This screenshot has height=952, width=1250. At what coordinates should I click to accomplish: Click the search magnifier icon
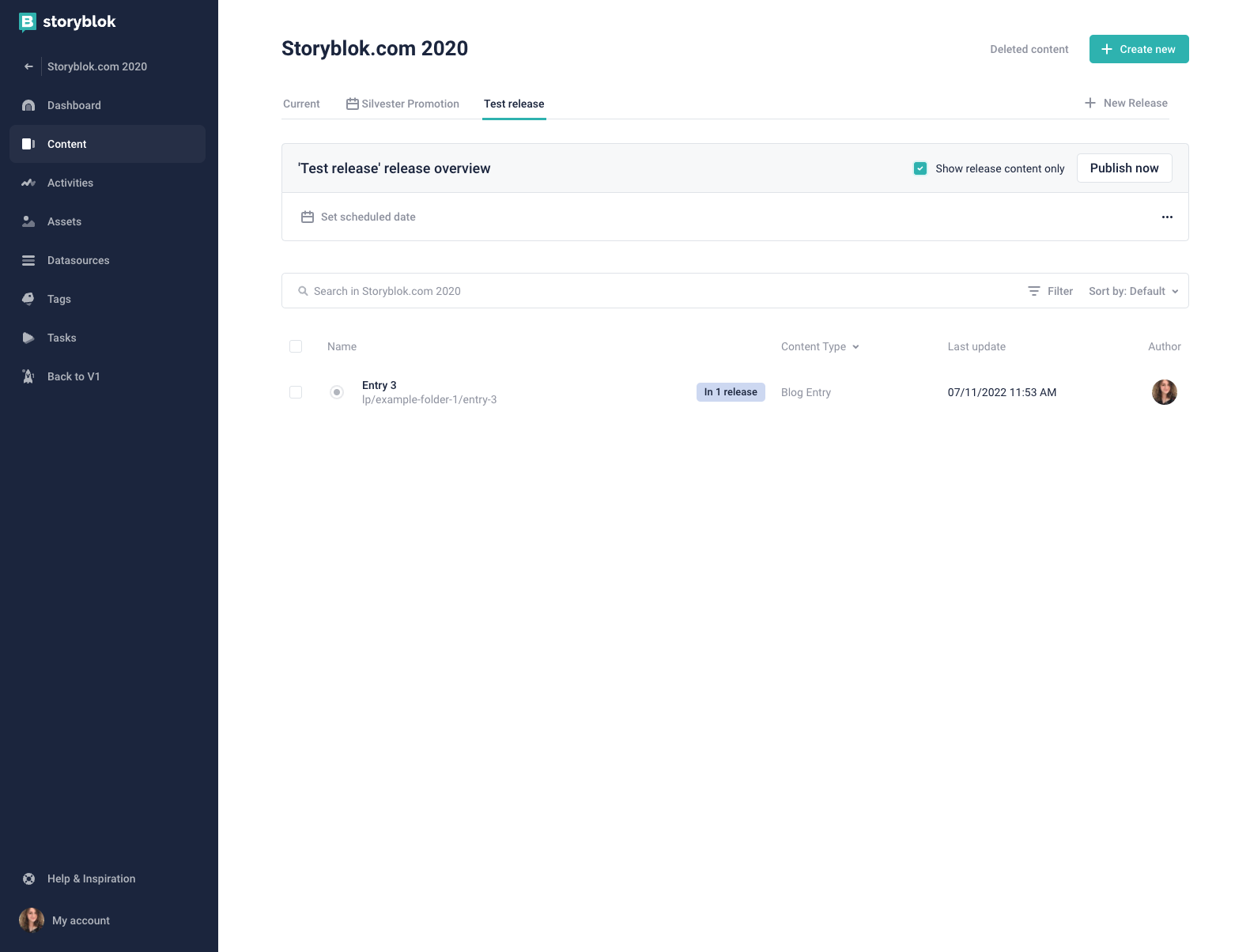303,291
